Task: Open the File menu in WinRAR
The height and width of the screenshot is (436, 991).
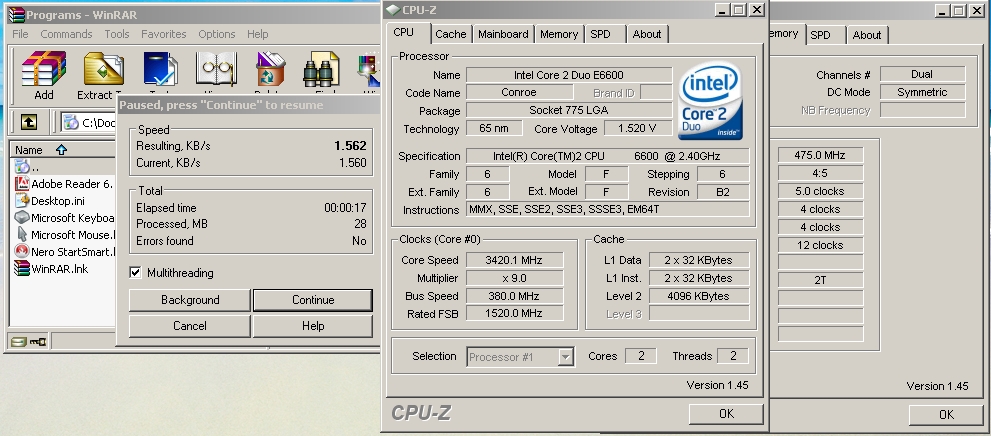Action: point(20,34)
